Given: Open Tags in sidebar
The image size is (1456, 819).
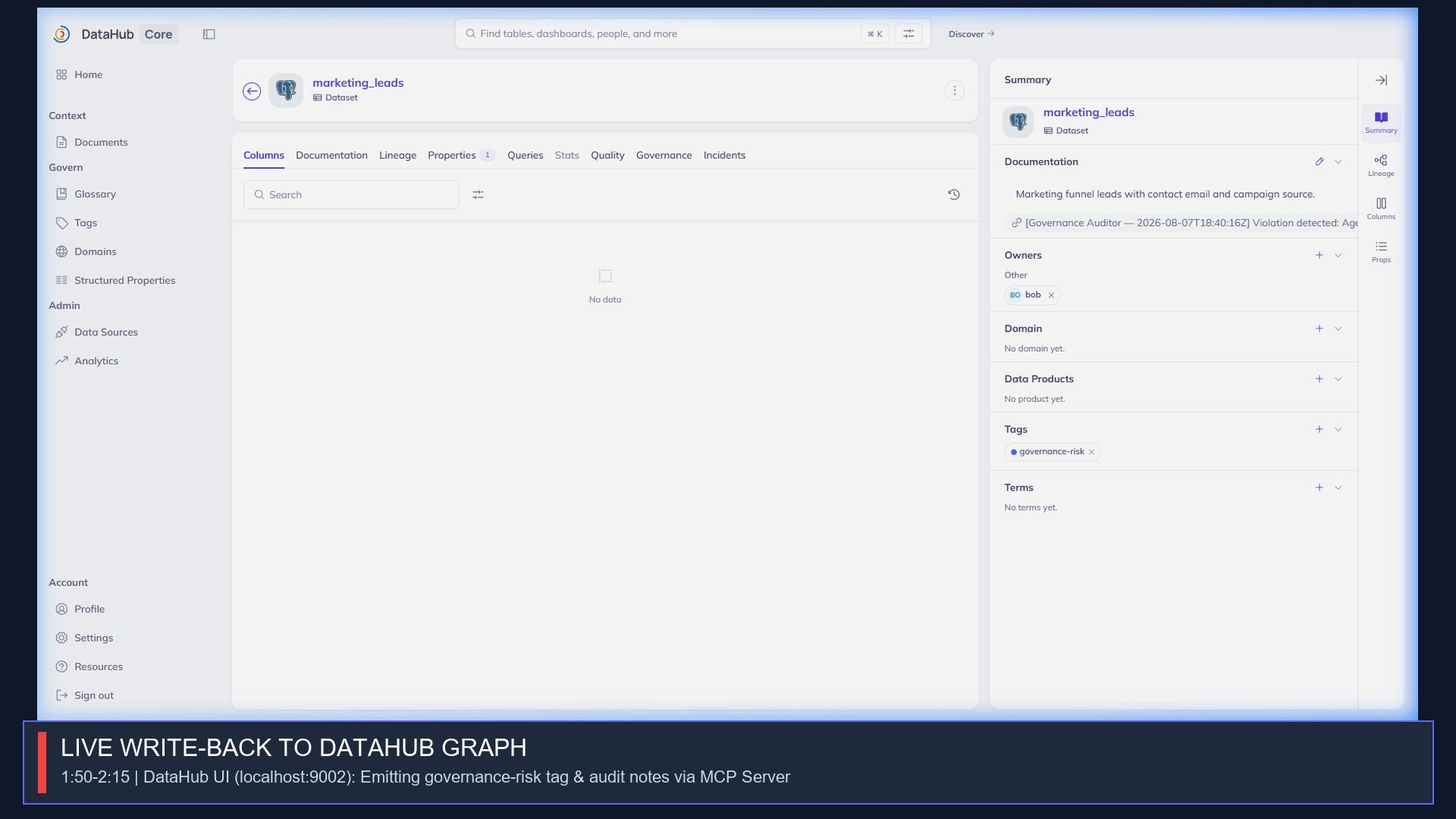Looking at the screenshot, I should click(x=77, y=223).
